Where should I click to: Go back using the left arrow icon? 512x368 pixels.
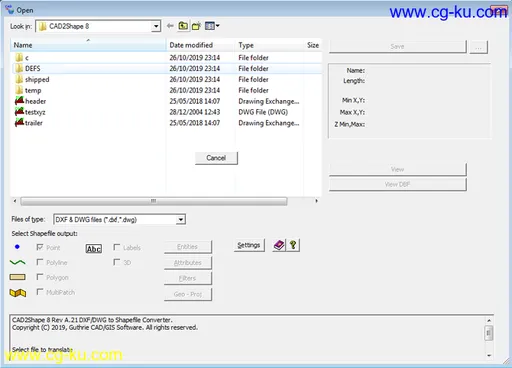(x=170, y=26)
